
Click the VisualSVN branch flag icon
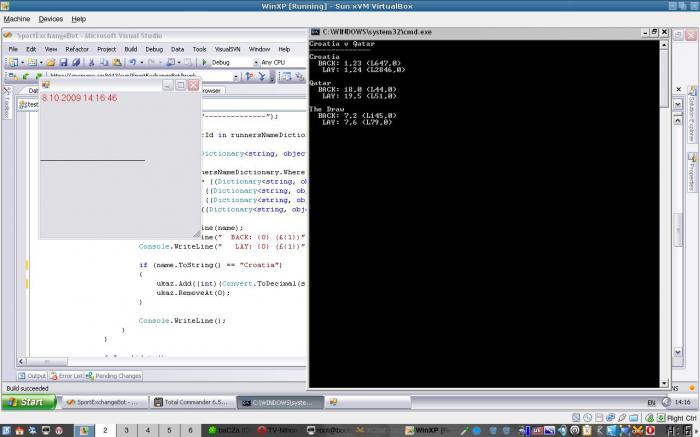tap(249, 77)
